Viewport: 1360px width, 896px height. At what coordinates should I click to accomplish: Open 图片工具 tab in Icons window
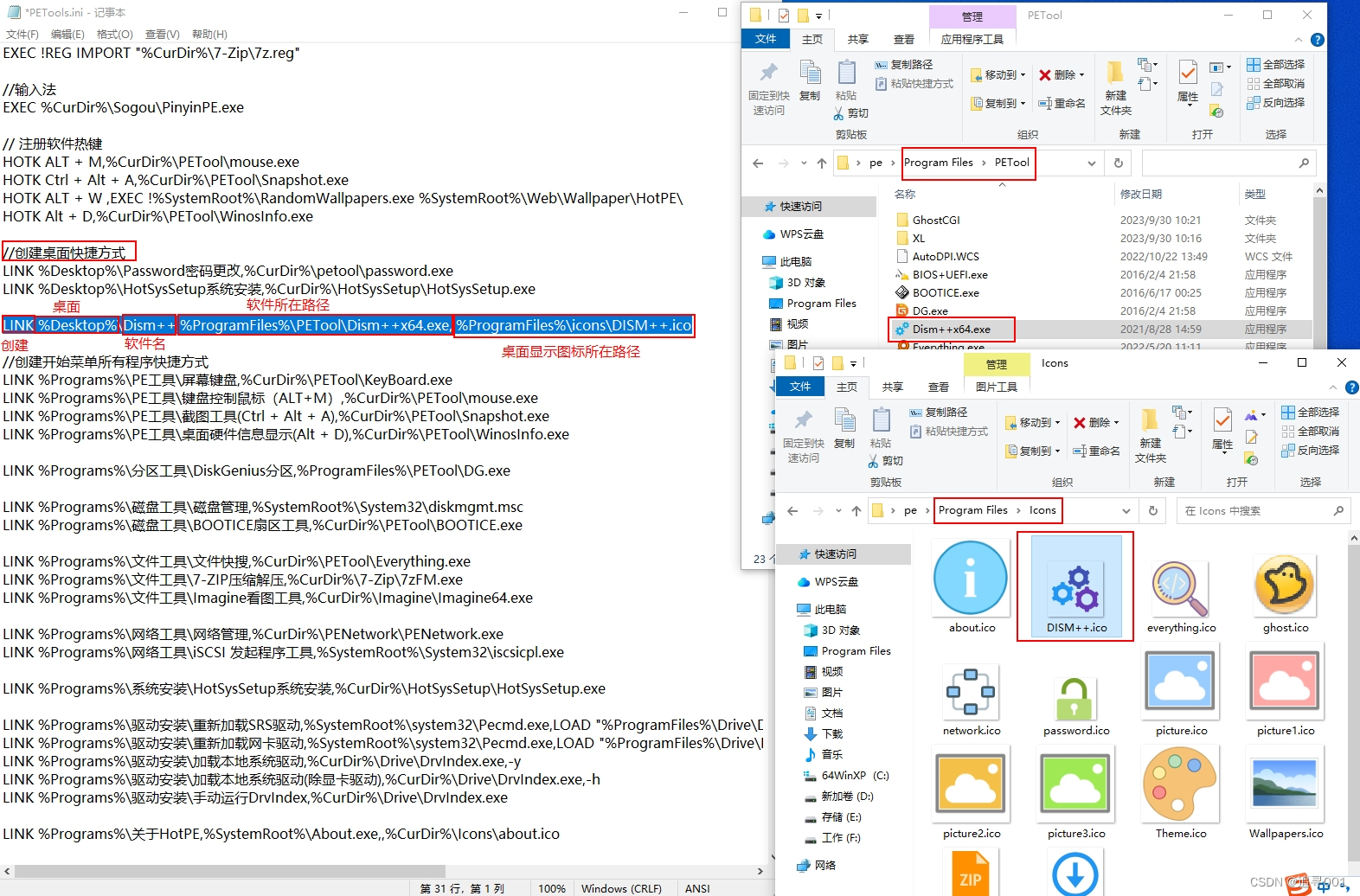coord(997,387)
